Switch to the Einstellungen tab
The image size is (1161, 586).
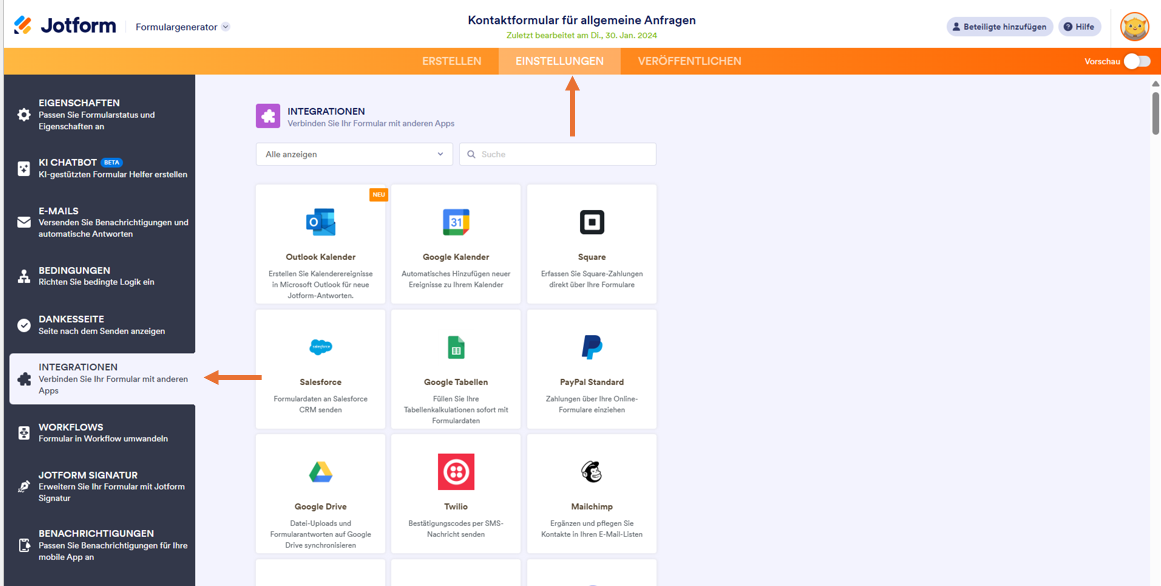559,61
